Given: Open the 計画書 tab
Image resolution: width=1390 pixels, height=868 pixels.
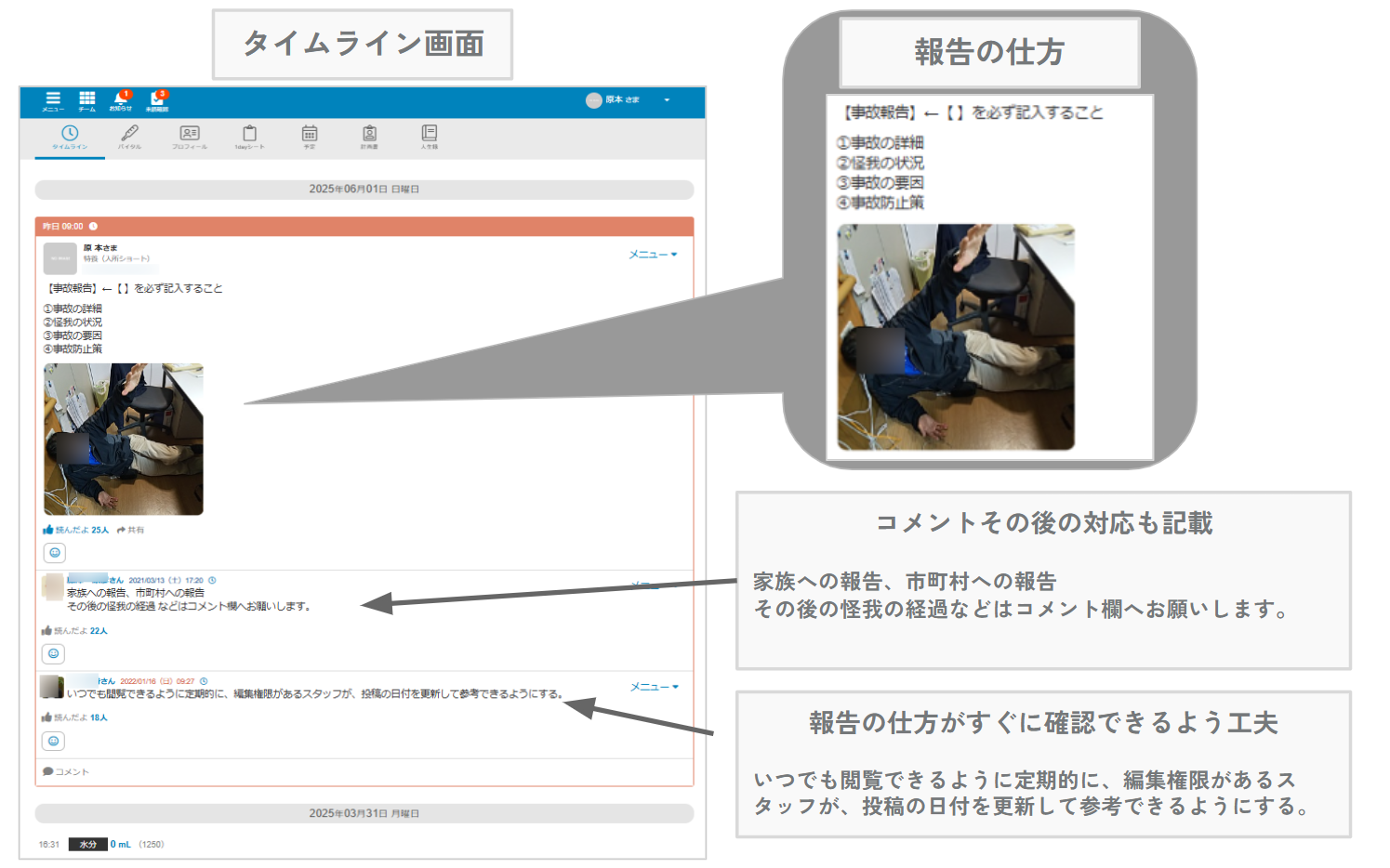Looking at the screenshot, I should [x=369, y=137].
